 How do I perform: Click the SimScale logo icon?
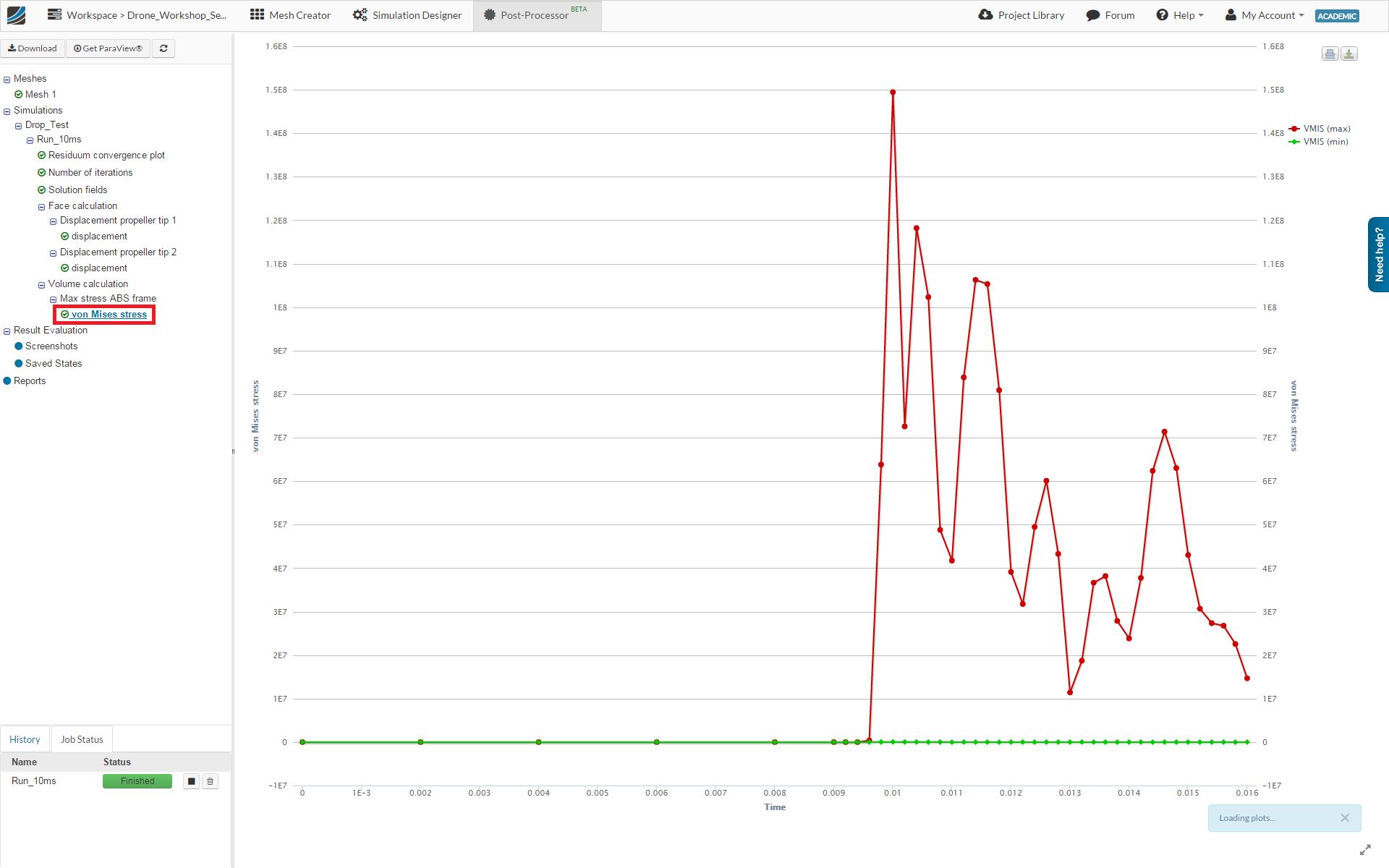(x=16, y=15)
